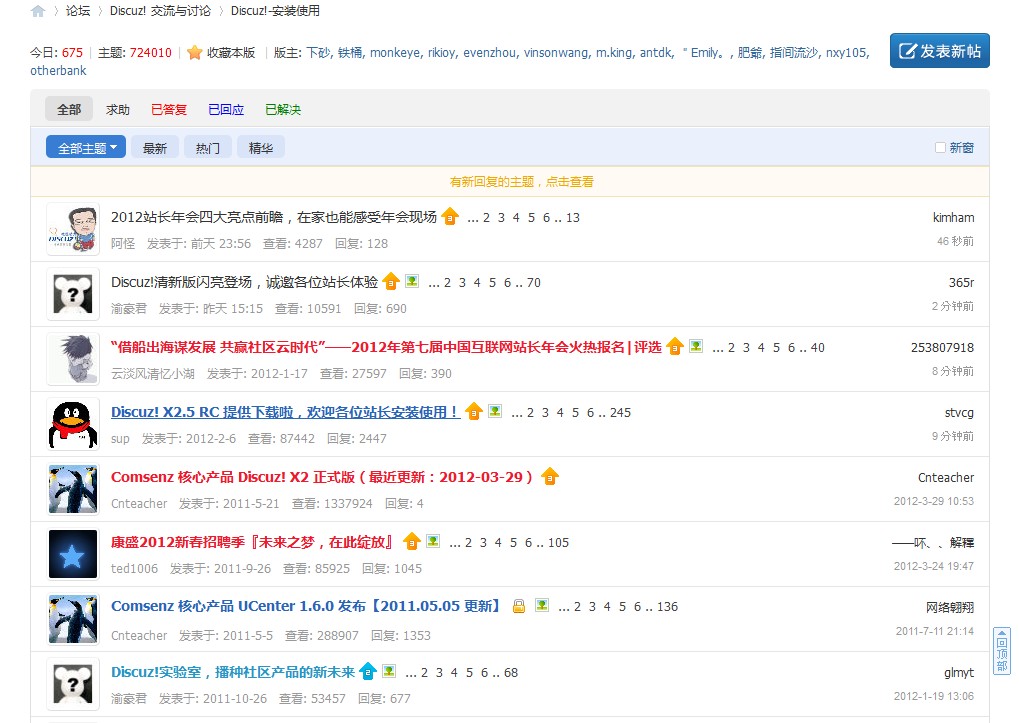Filter threads by 热门

point(208,147)
